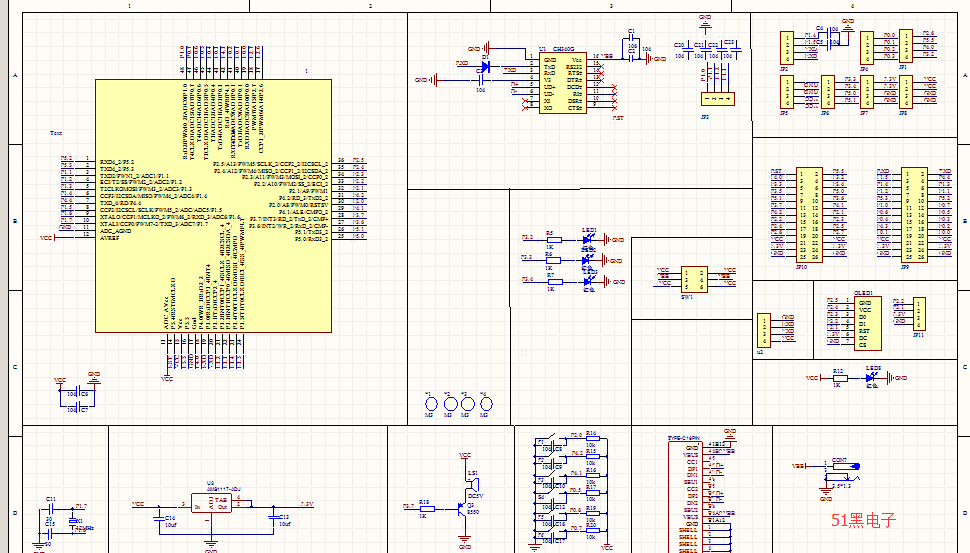Image resolution: width=970 pixels, height=553 pixels.
Task: Click the D1 diode near CH340G
Action: pyautogui.click(x=484, y=67)
